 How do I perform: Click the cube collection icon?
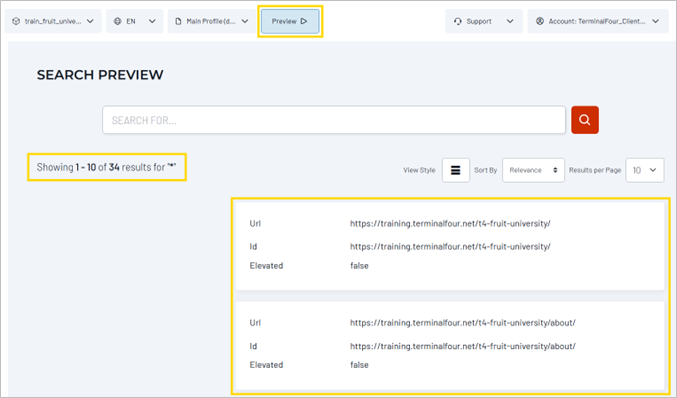pyautogui.click(x=16, y=21)
